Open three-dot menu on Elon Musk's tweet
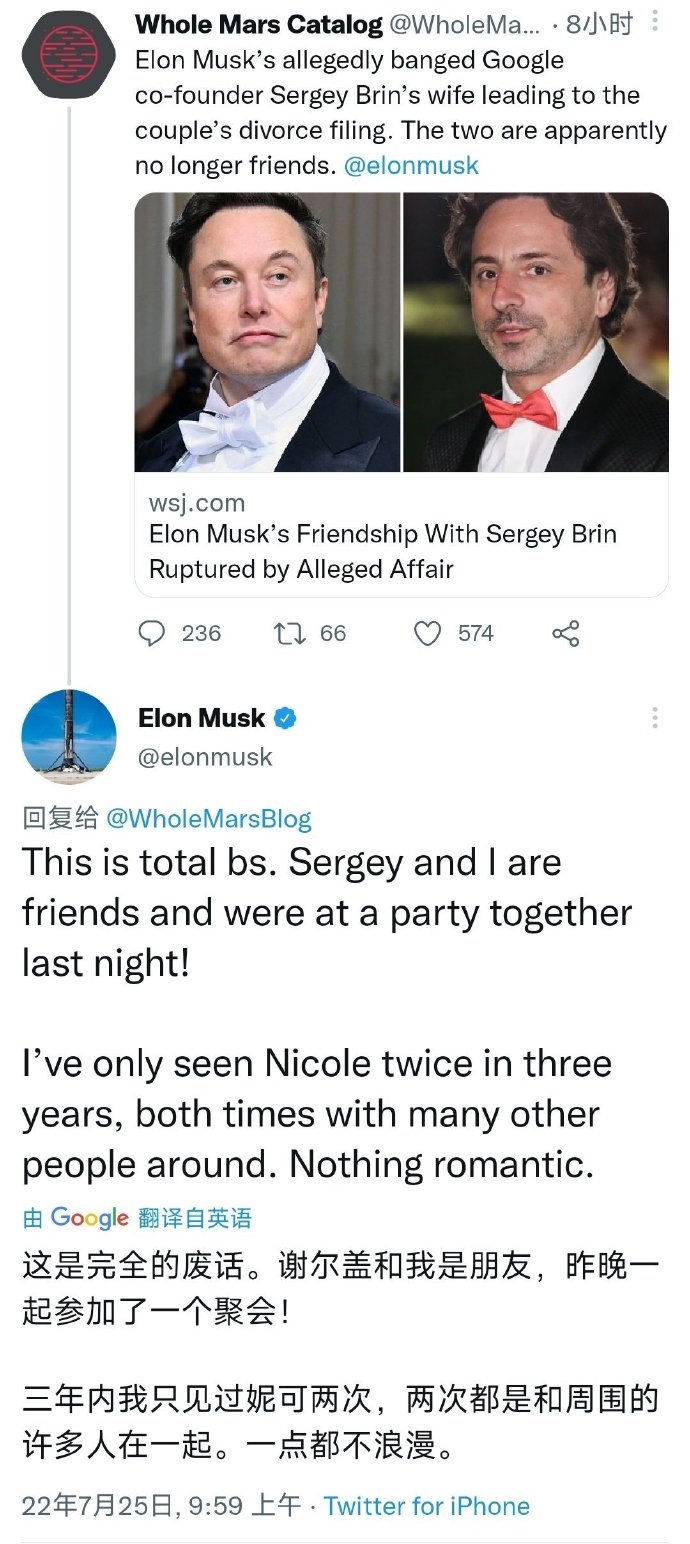 [x=655, y=718]
